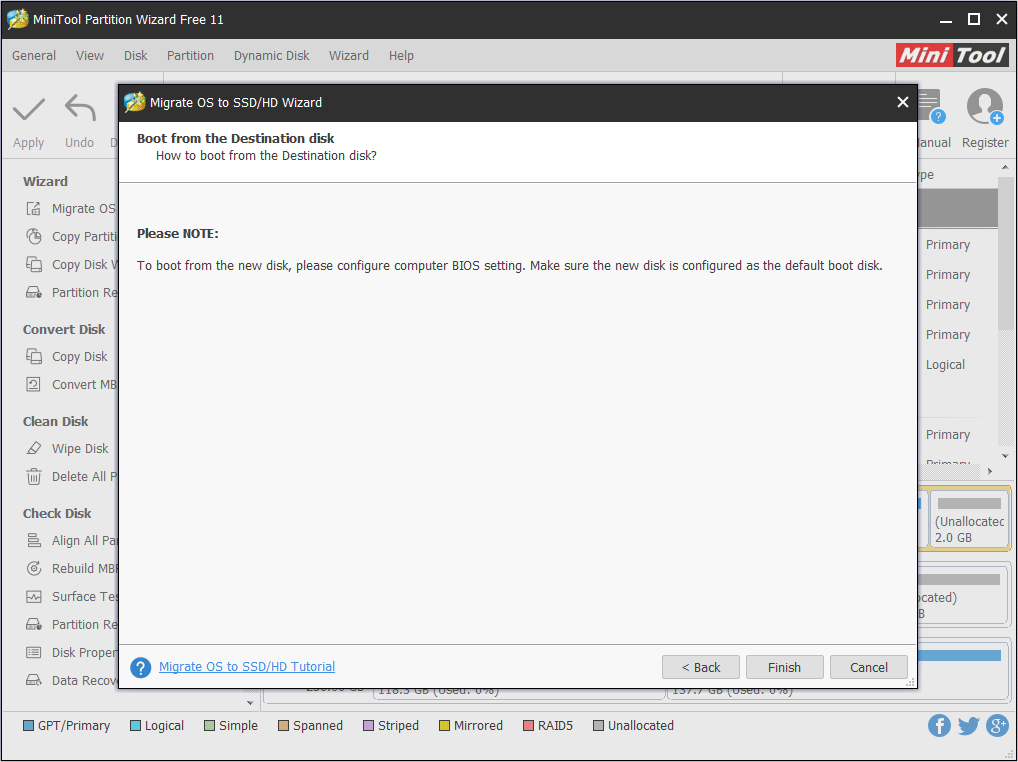Click the Undo arrow icon
The width and height of the screenshot is (1018, 762).
click(80, 108)
